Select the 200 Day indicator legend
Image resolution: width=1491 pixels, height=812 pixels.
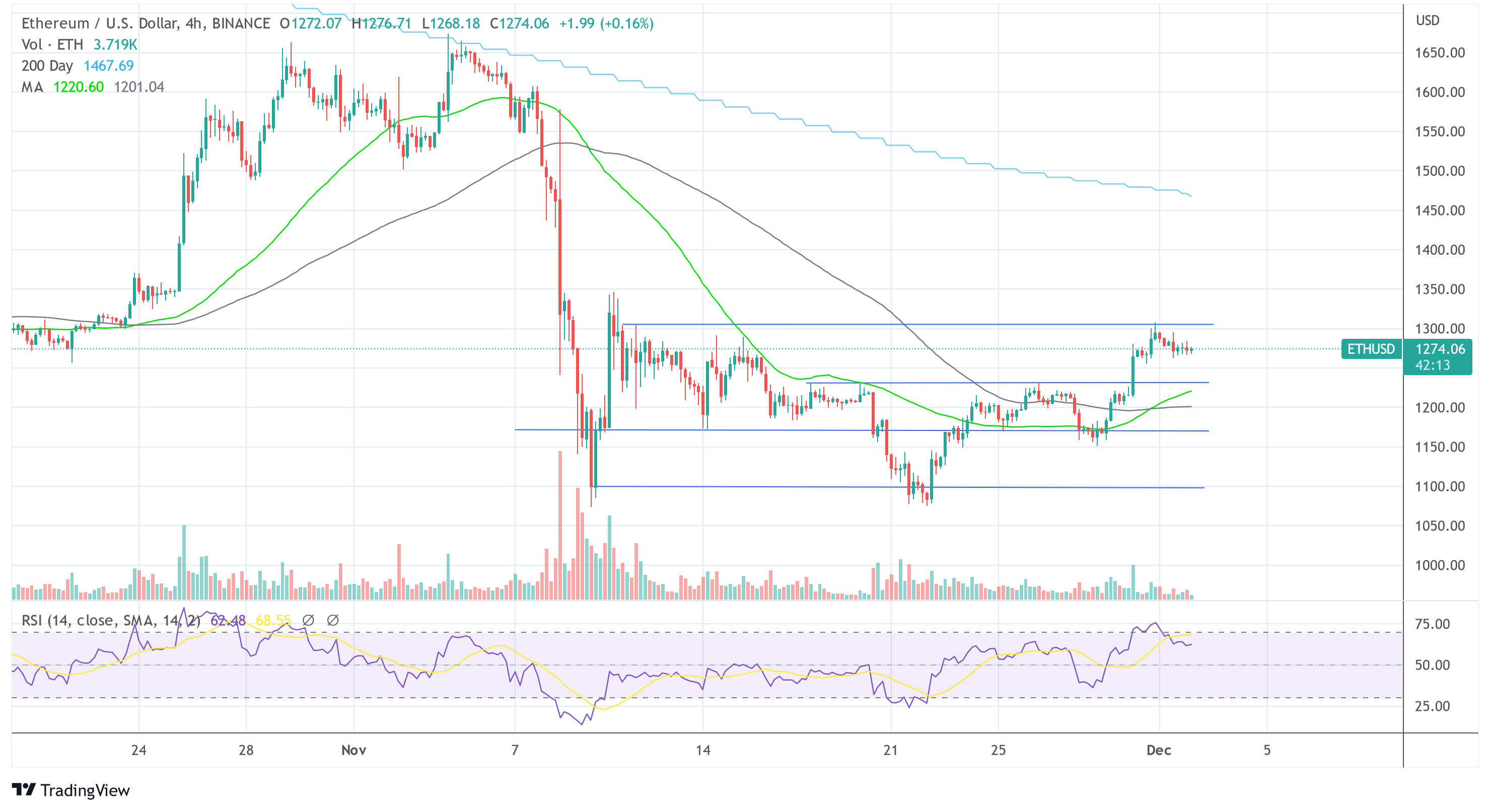[47, 65]
